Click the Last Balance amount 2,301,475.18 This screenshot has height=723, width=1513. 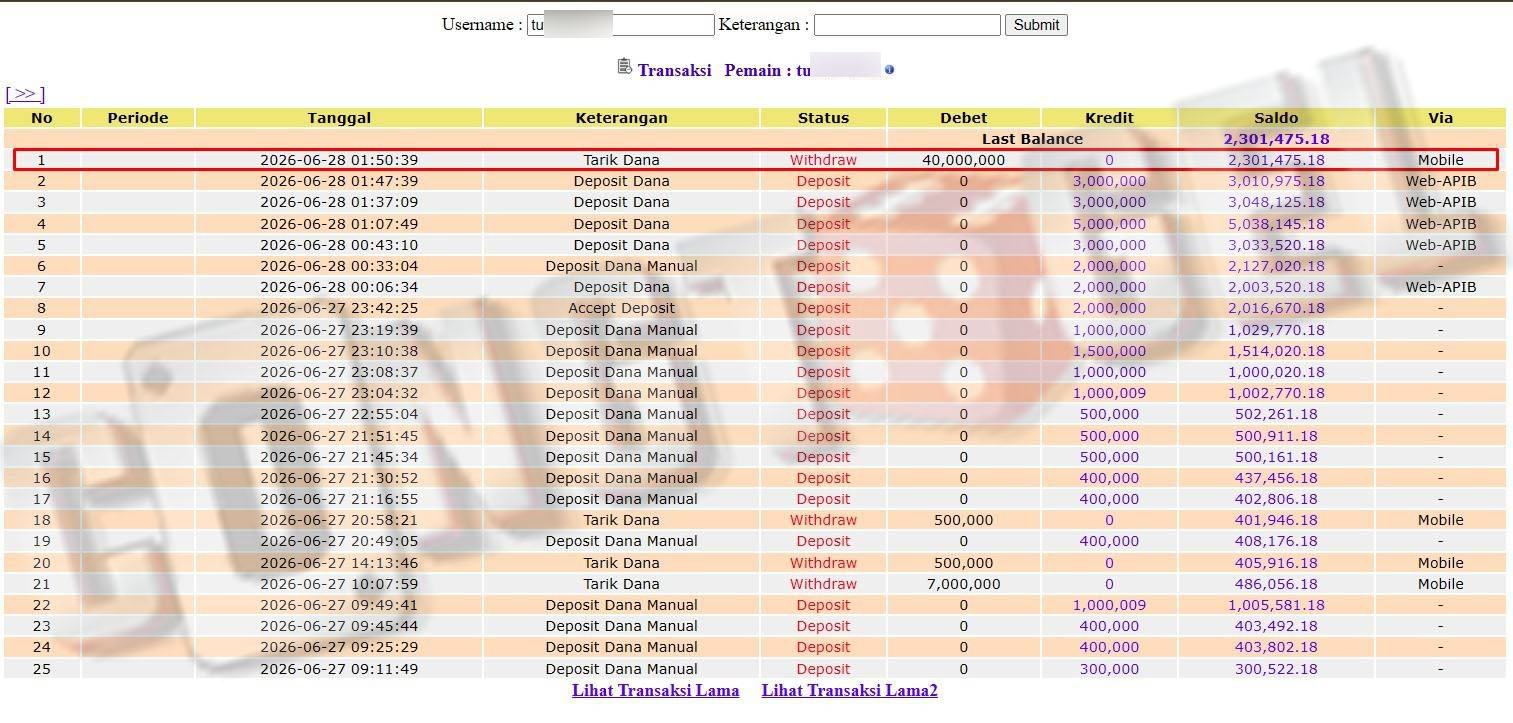click(1276, 139)
